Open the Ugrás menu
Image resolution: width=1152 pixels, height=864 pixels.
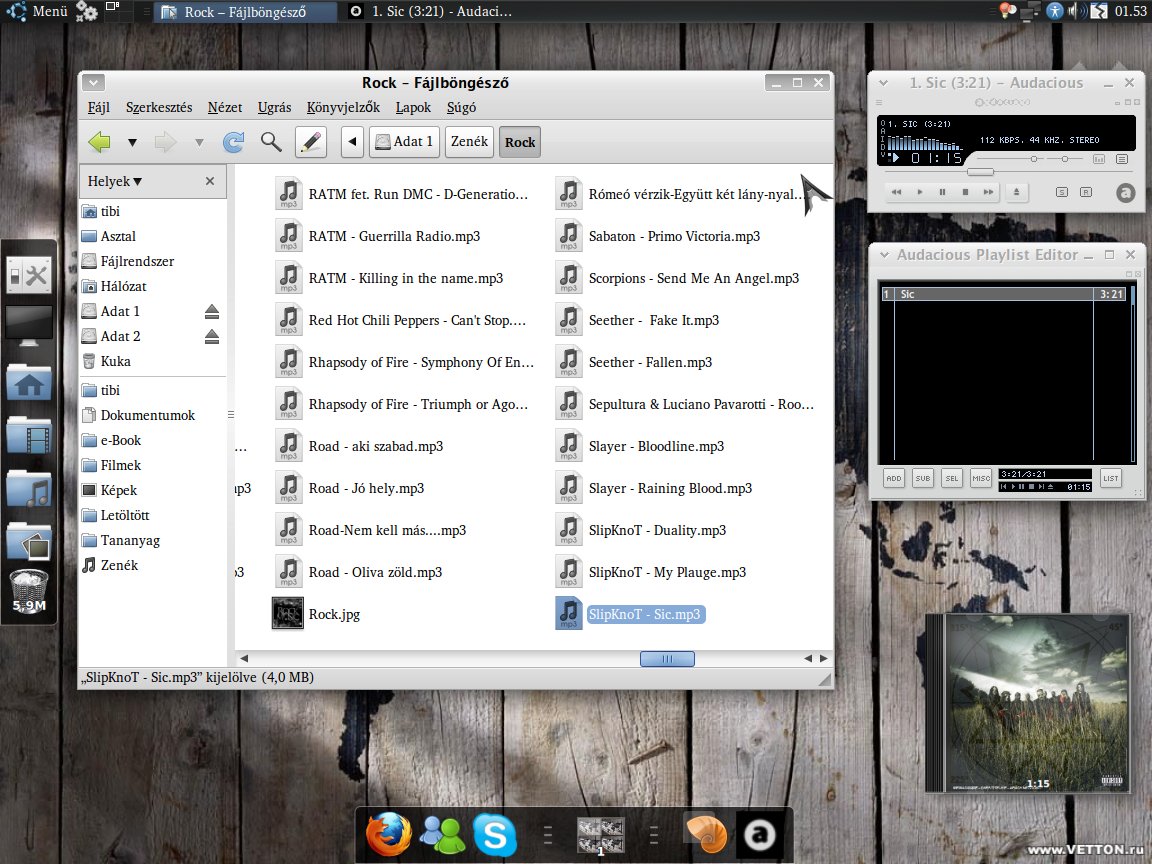click(274, 107)
